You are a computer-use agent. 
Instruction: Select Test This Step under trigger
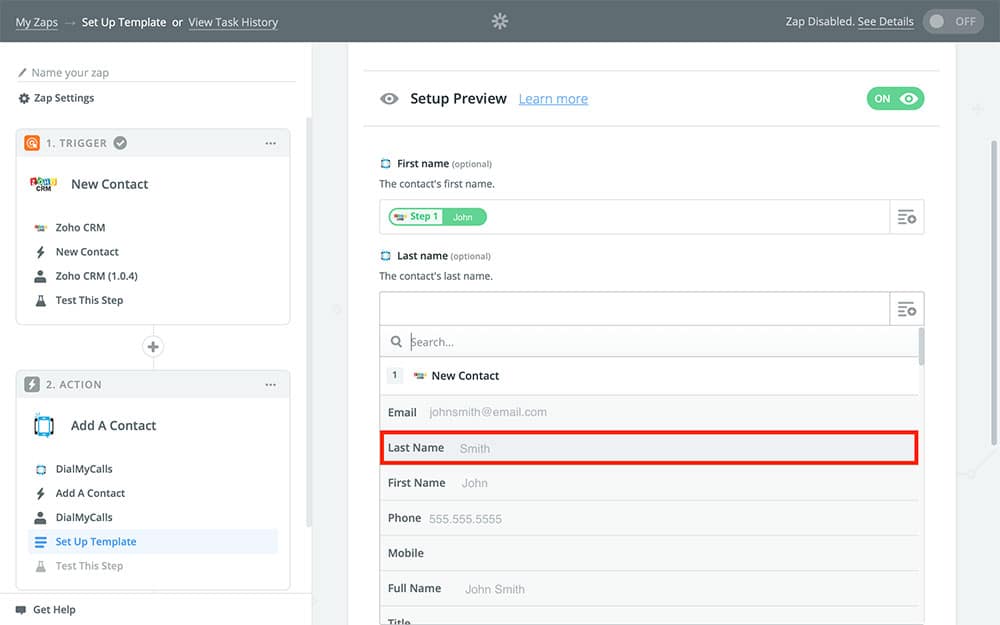(89, 300)
